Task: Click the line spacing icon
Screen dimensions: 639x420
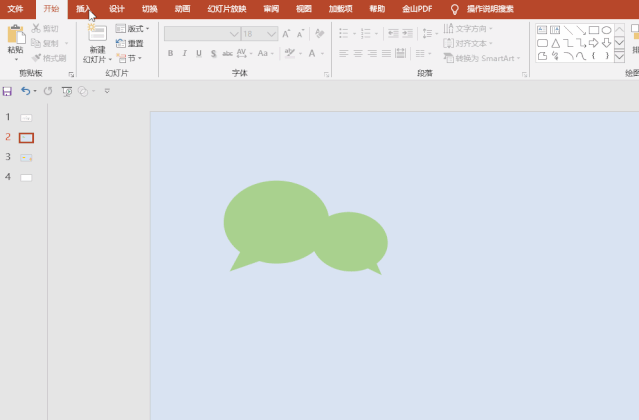Action: point(427,33)
